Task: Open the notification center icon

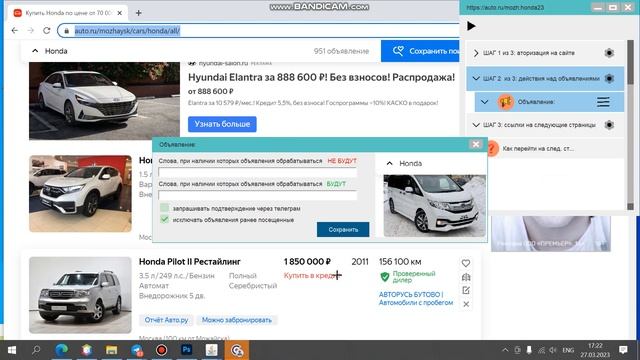Action: tap(623, 350)
